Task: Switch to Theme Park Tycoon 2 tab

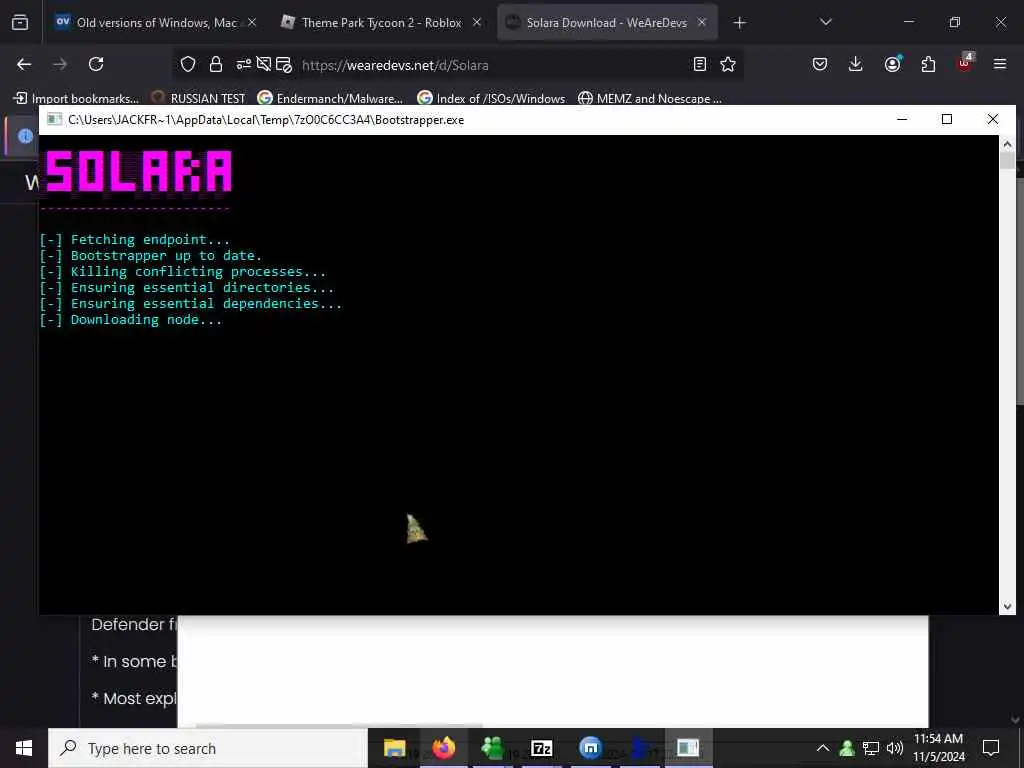Action: pyautogui.click(x=381, y=22)
